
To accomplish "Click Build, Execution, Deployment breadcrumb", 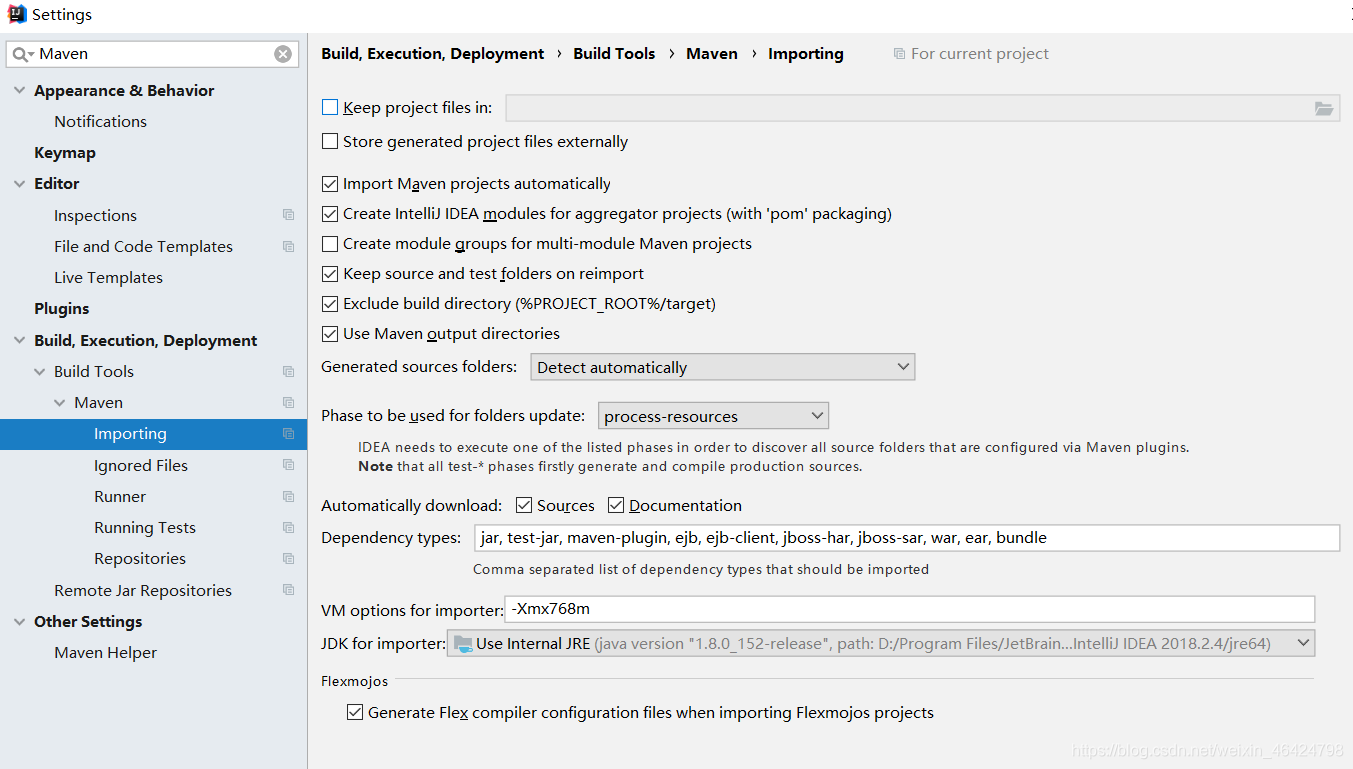I will [x=433, y=54].
